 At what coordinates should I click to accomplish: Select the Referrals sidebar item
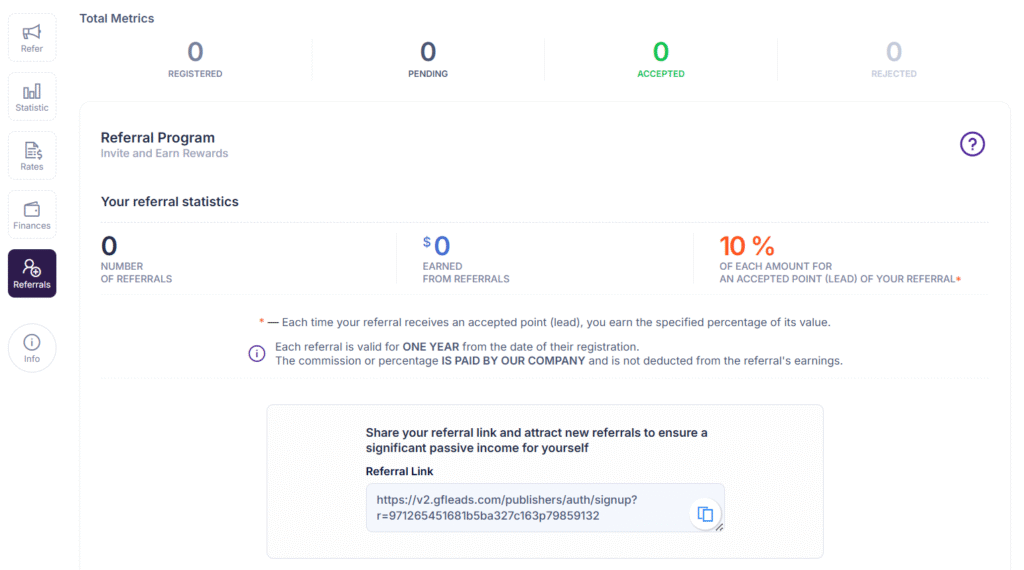(x=32, y=273)
